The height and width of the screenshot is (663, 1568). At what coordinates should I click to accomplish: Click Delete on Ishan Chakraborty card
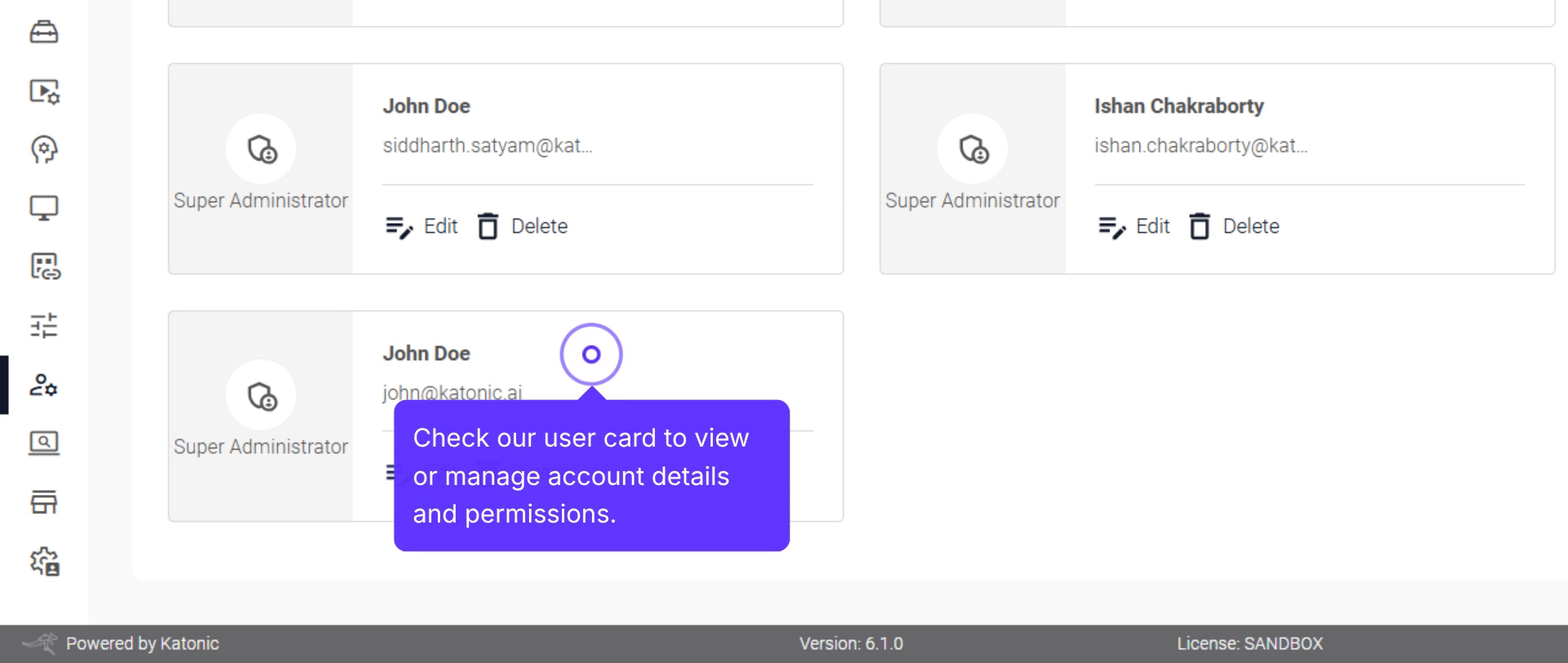(1235, 226)
